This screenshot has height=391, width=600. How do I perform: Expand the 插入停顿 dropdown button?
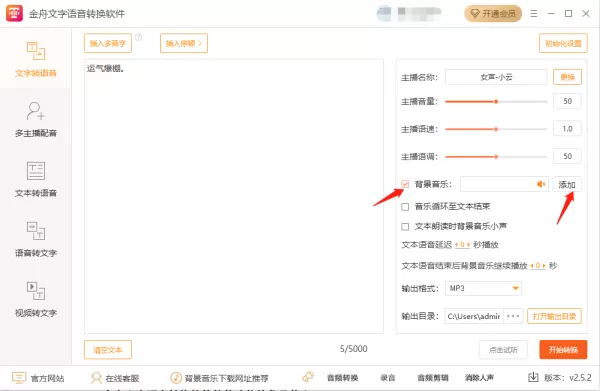(x=184, y=43)
